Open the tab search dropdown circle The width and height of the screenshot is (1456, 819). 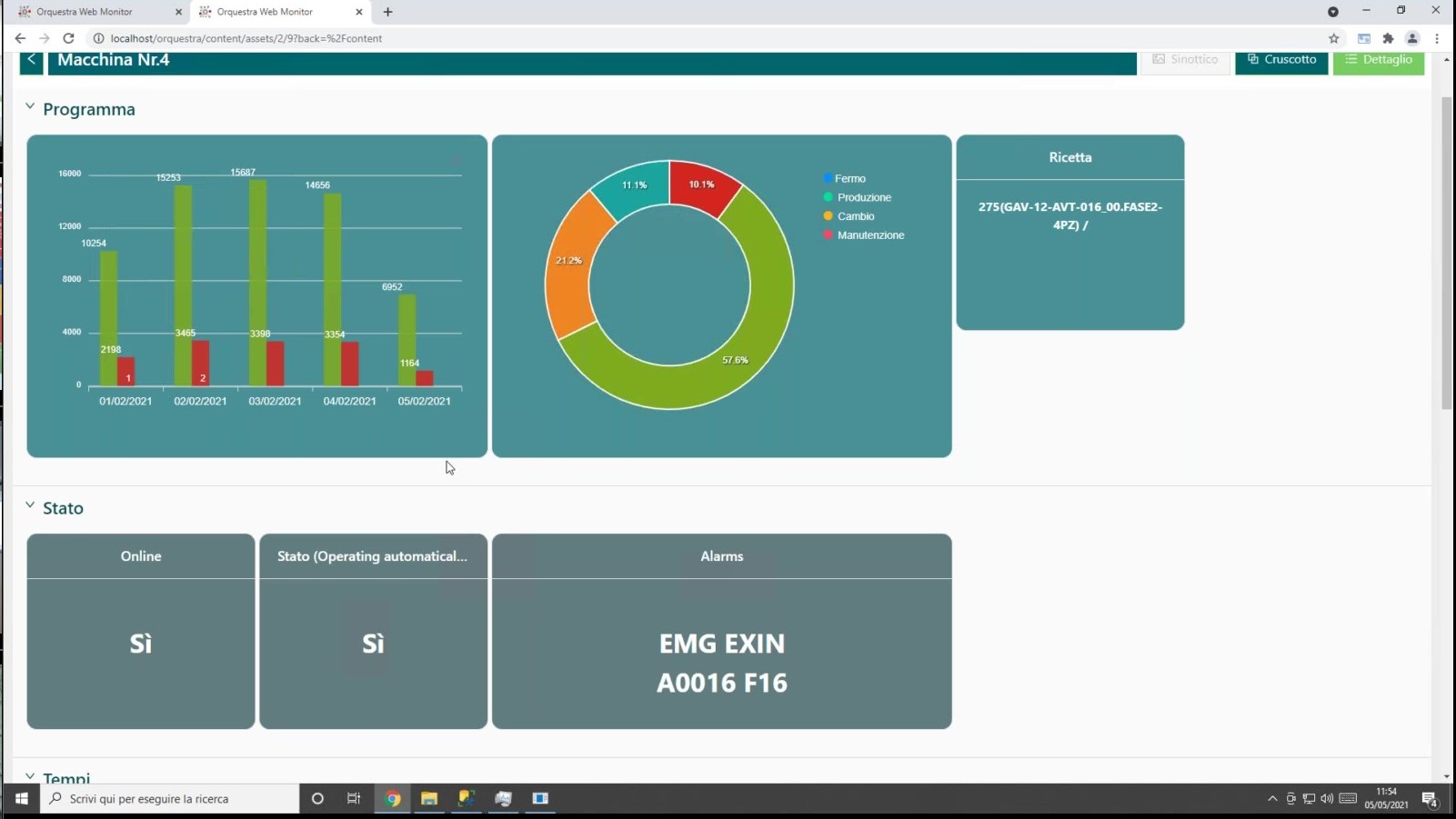coord(1333,12)
